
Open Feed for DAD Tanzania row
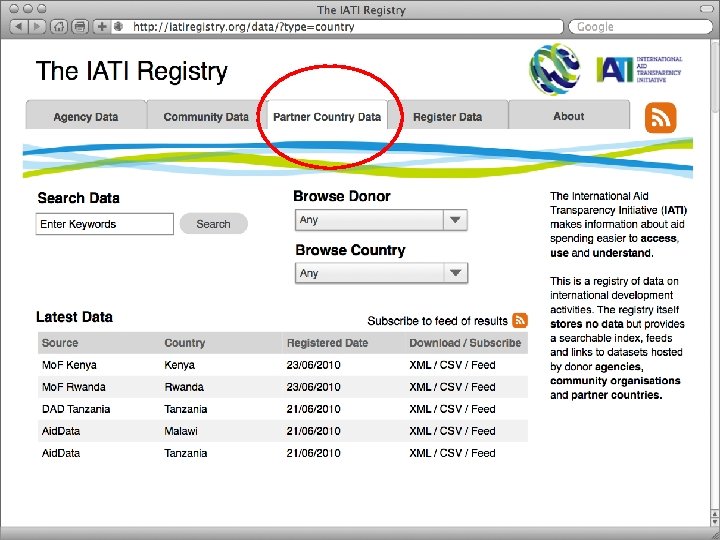pyautogui.click(x=483, y=409)
